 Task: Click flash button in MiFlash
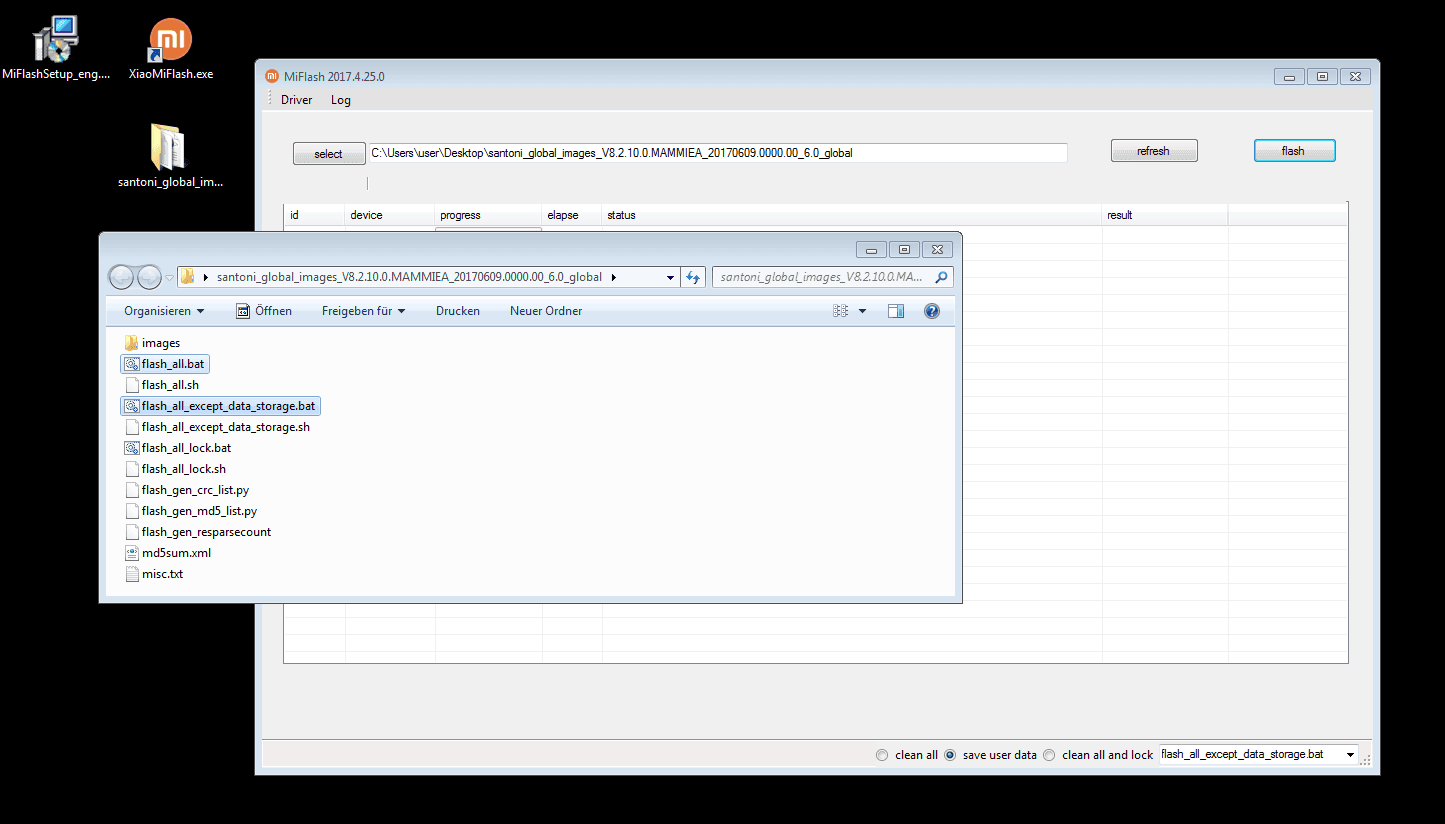click(1294, 151)
